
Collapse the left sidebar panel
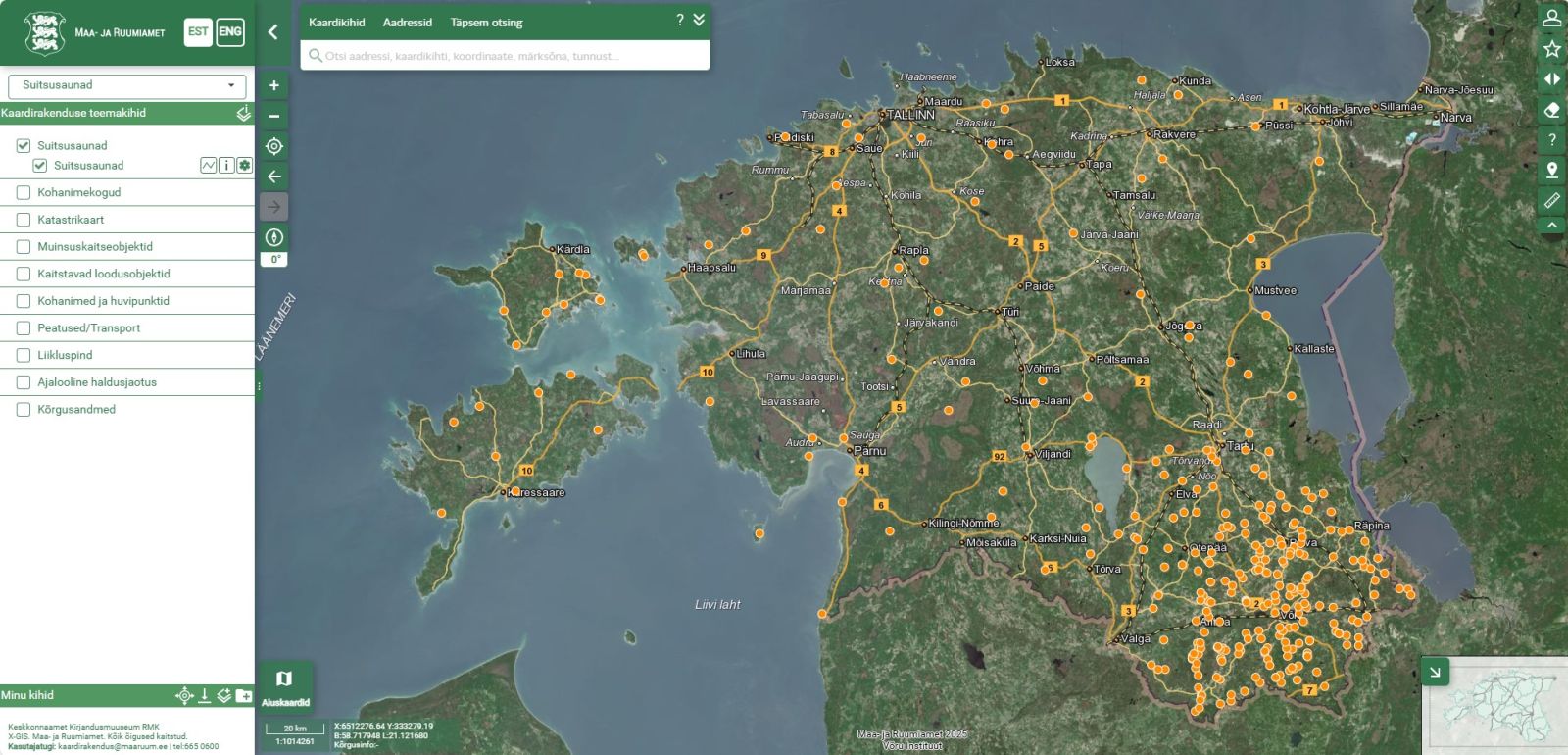(272, 32)
